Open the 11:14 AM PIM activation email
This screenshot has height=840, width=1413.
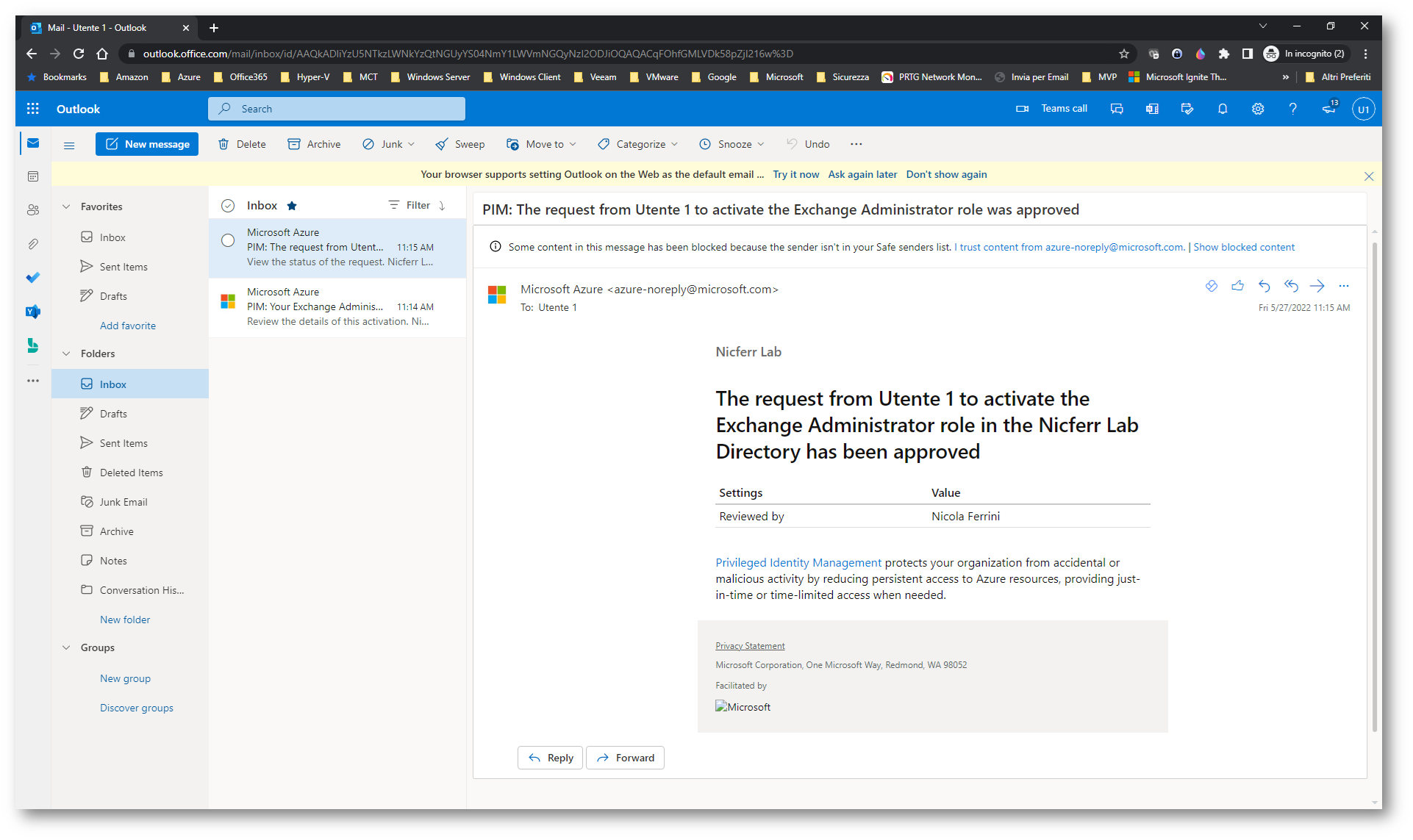coord(337,307)
